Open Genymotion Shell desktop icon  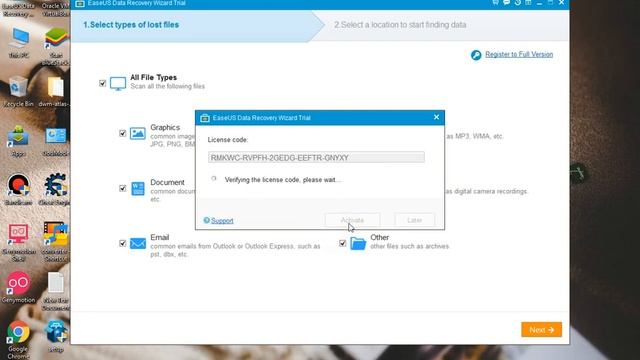tap(18, 242)
